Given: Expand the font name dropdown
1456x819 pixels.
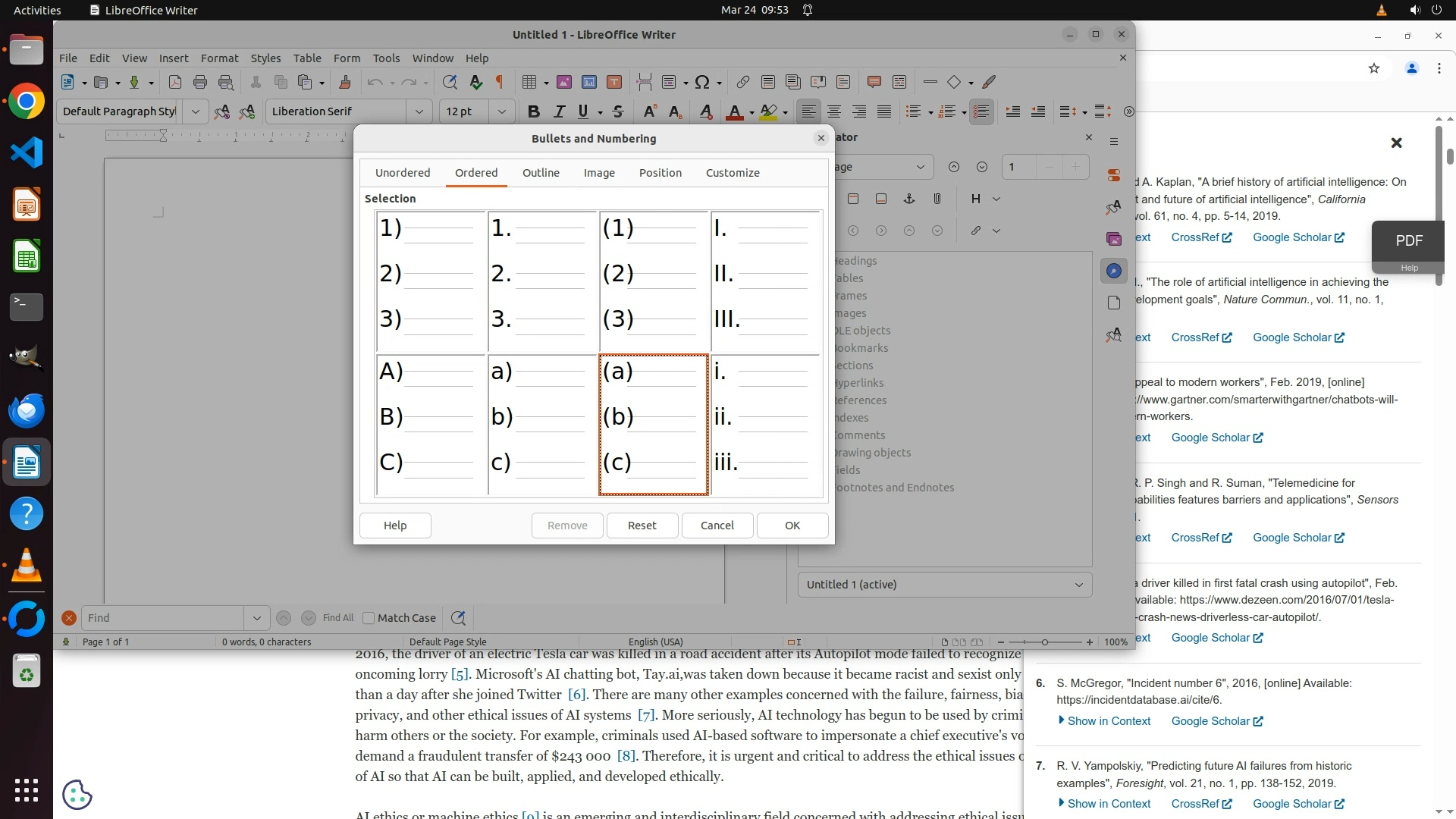Looking at the screenshot, I should [419, 111].
